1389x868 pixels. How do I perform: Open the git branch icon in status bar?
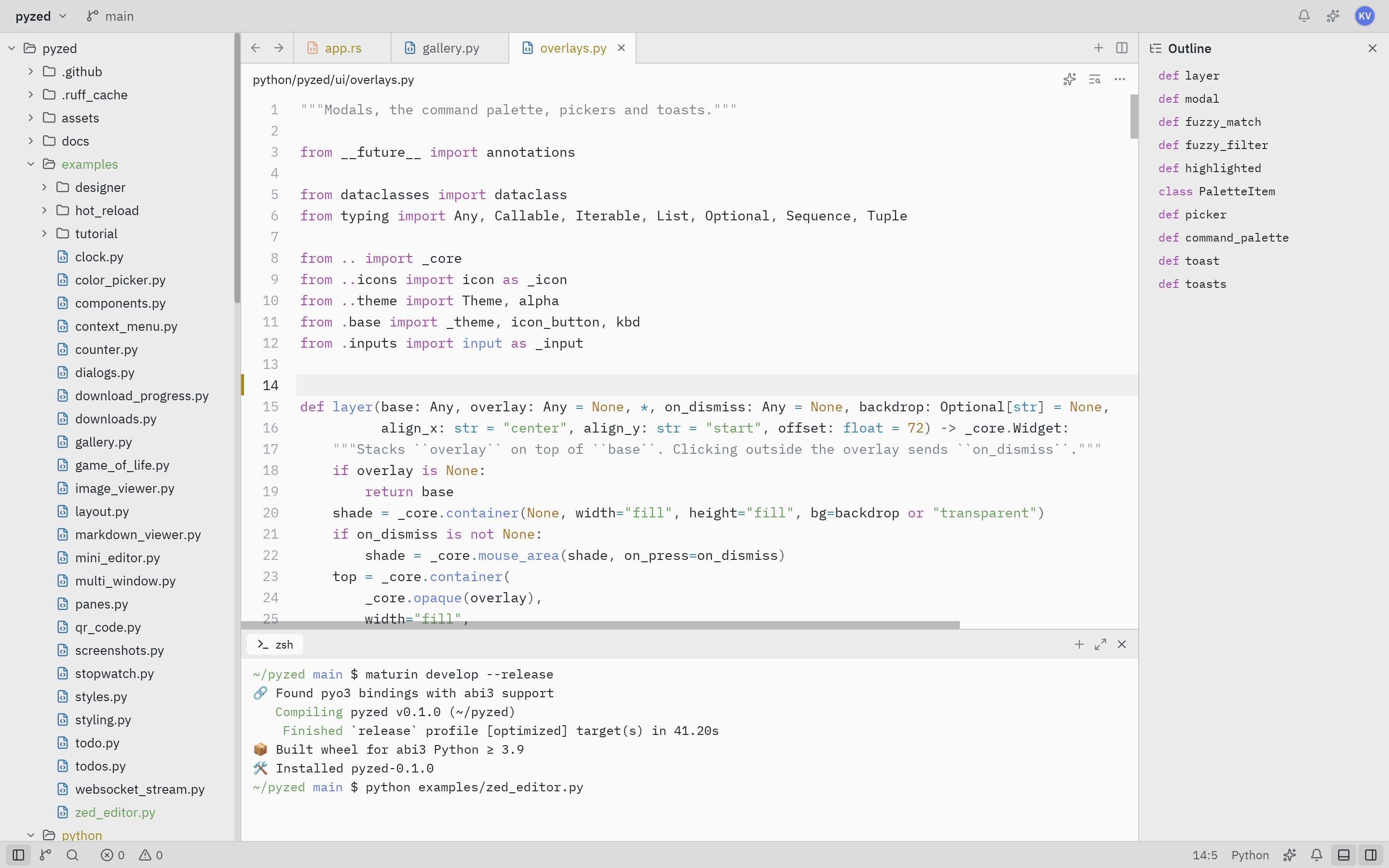[45, 855]
